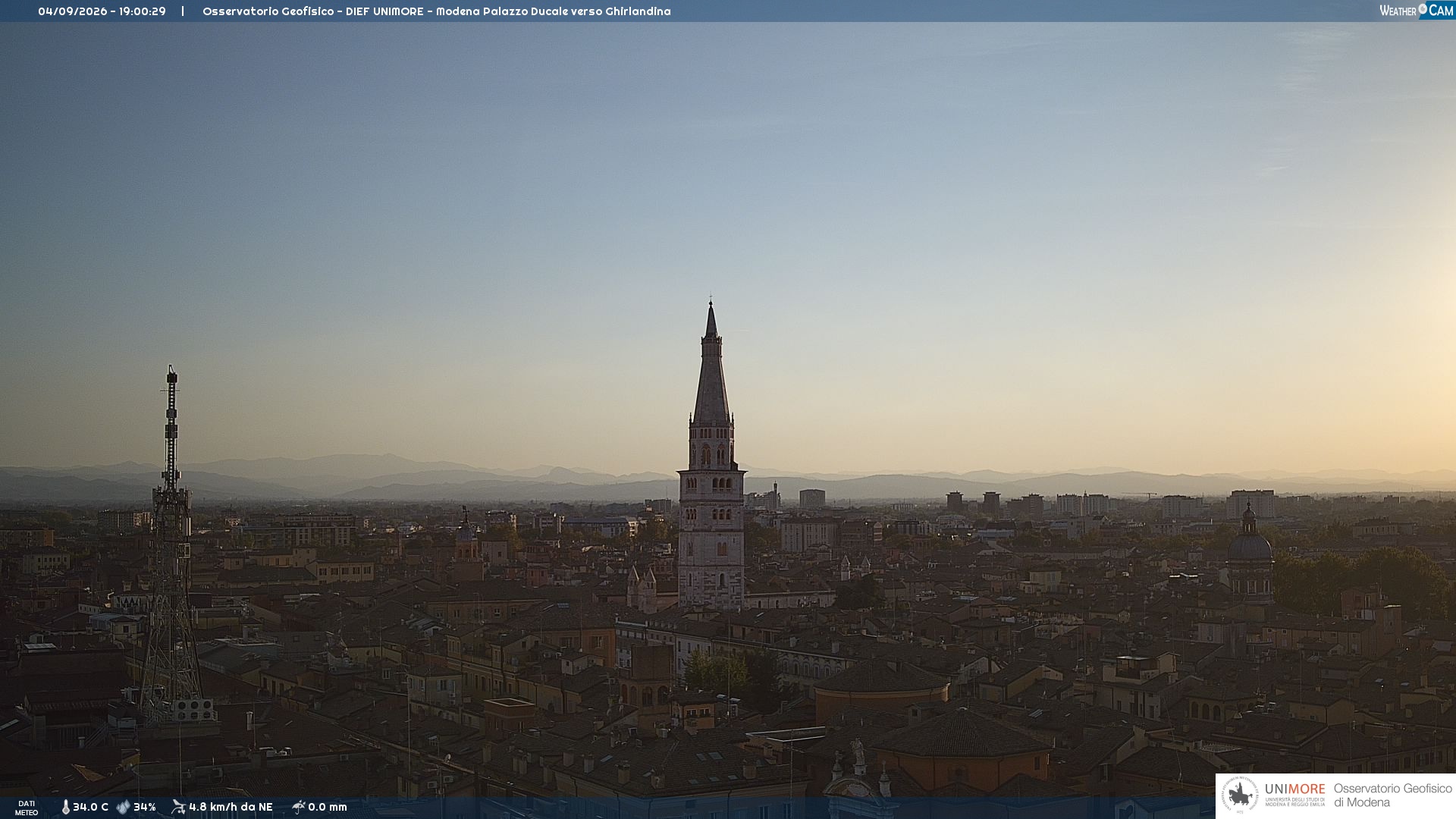Click the church dome on the right
The height and width of the screenshot is (819, 1456).
[1250, 544]
